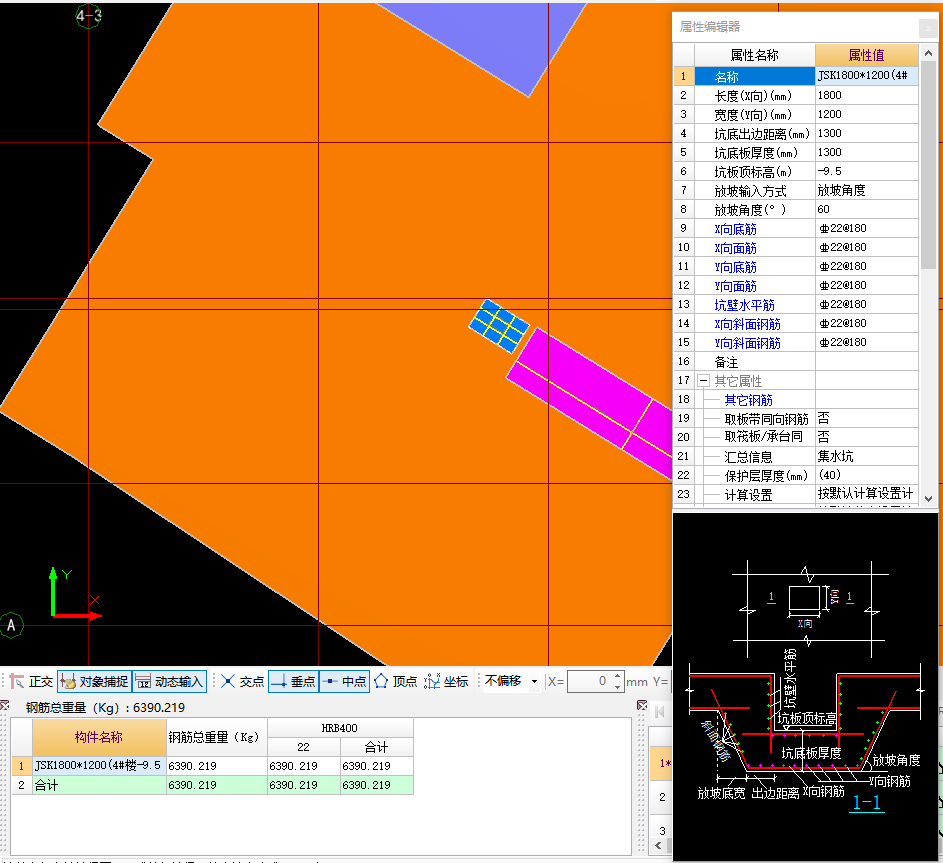
Task: Toggle 交点 intersection snap
Action: 242,681
